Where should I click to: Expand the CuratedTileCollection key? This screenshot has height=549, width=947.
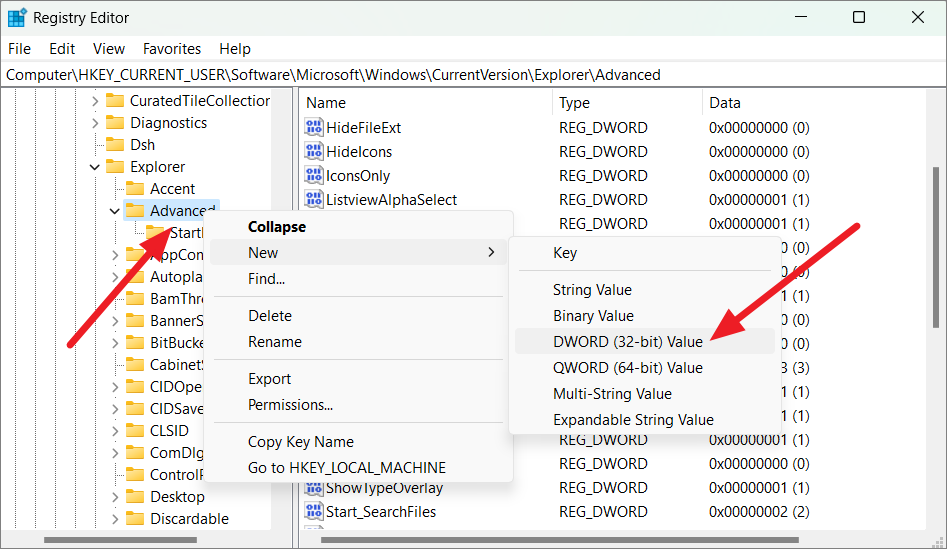click(95, 101)
